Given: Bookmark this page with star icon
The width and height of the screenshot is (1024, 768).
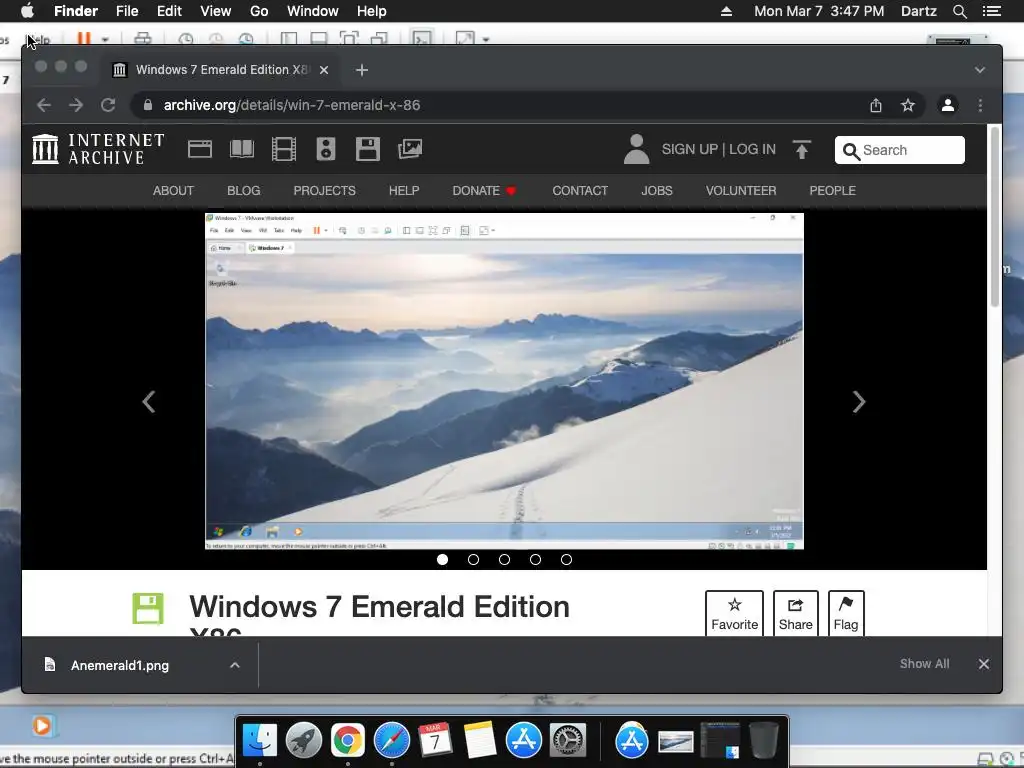Looking at the screenshot, I should [x=908, y=105].
